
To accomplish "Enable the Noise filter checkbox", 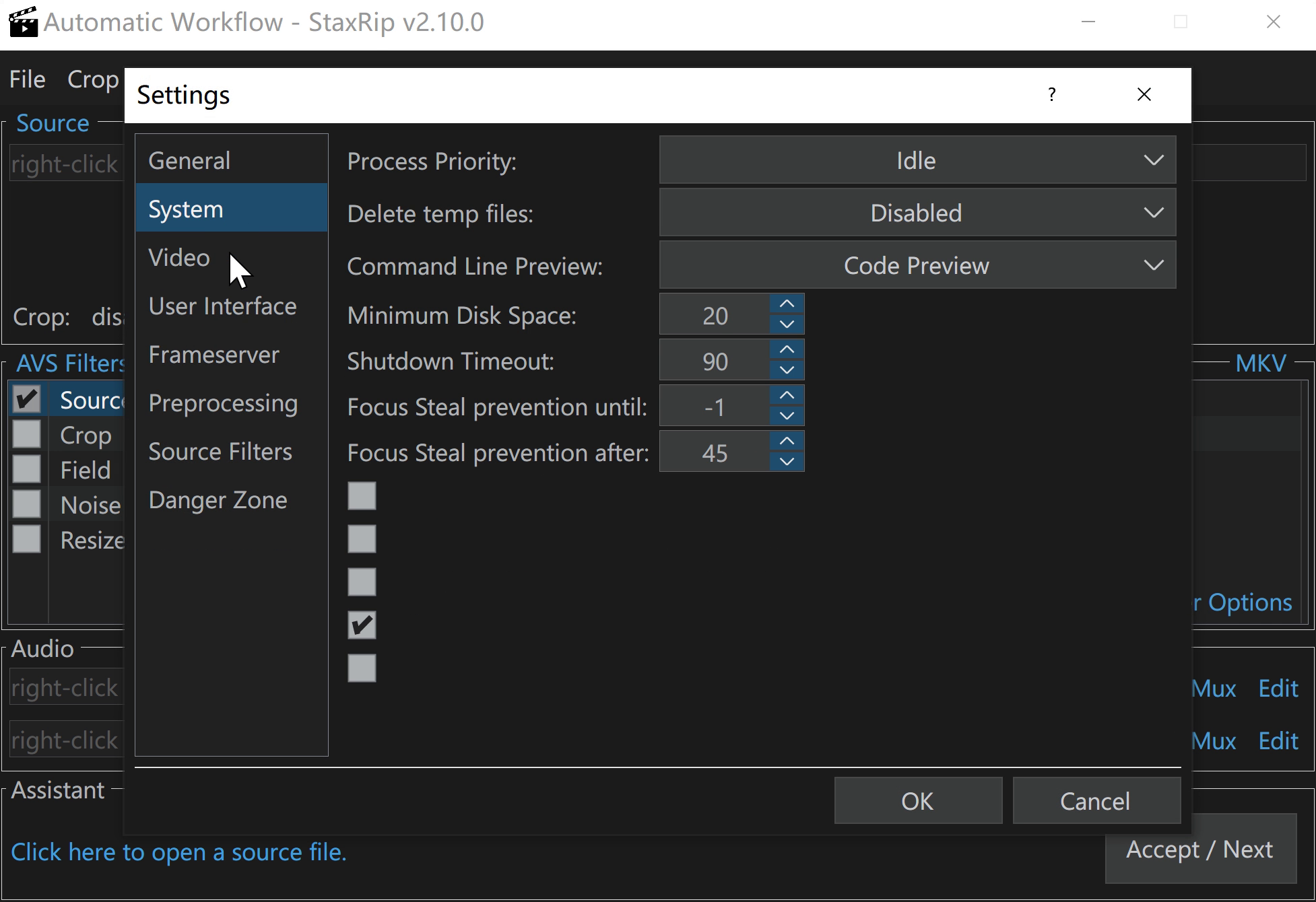I will [27, 504].
